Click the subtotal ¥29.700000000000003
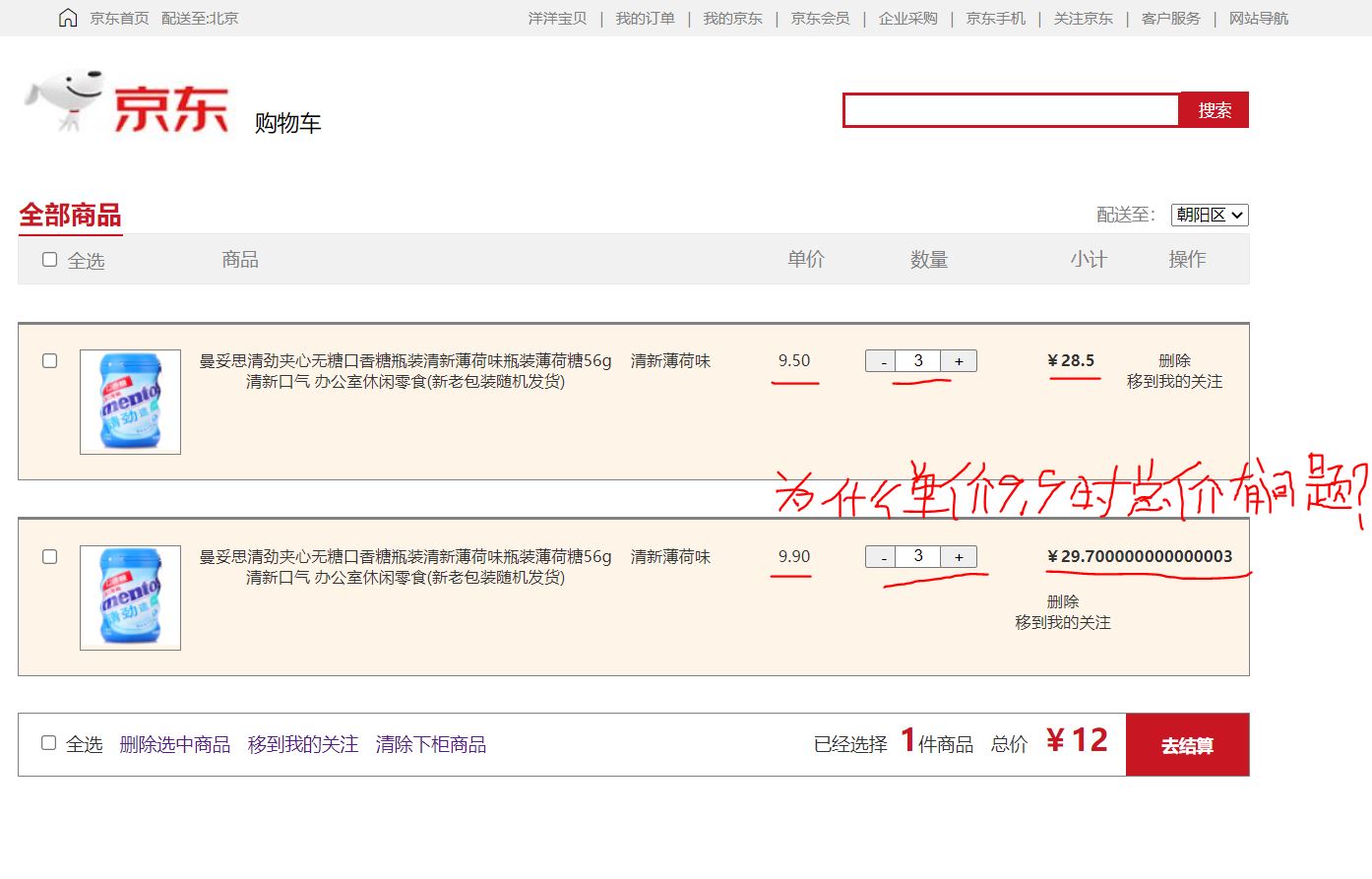Screen dimensions: 1372x879 (x=1140, y=556)
